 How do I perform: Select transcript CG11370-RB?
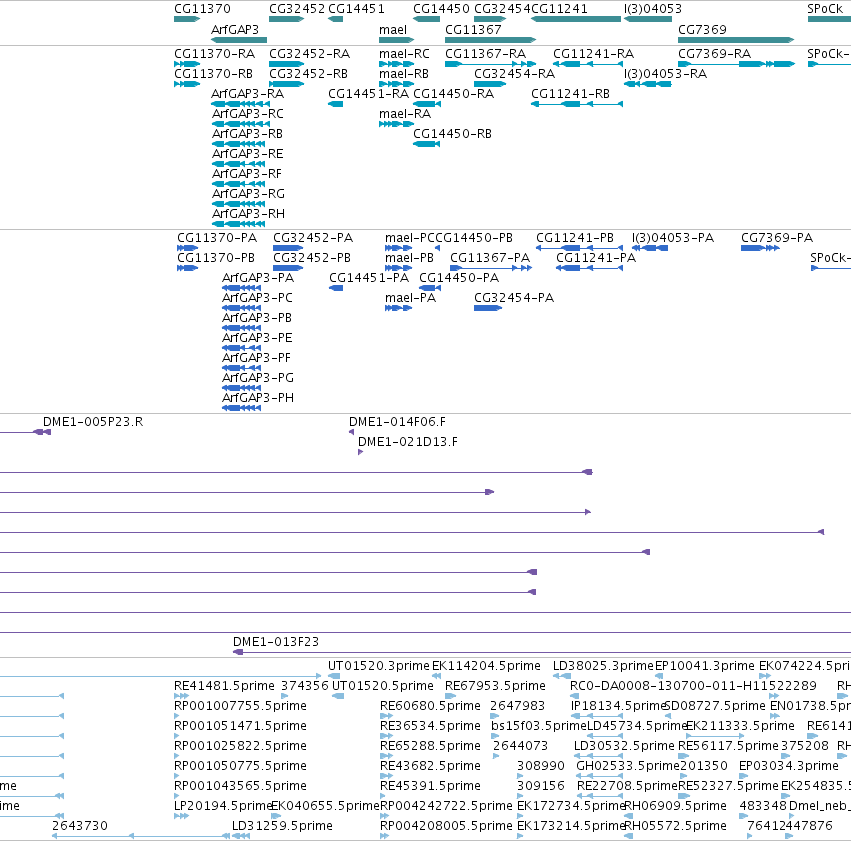187,84
